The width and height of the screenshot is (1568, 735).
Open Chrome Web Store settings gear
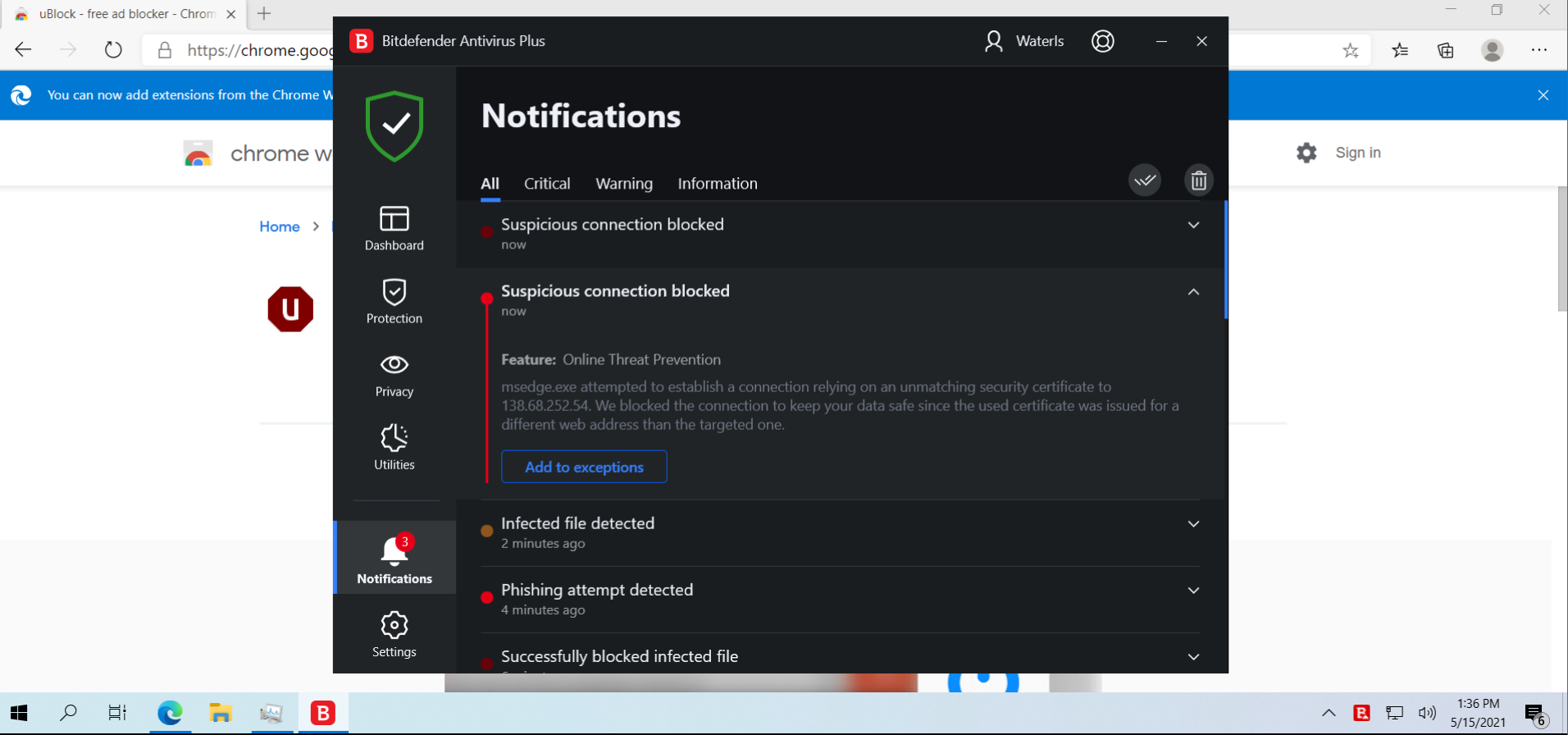(1306, 153)
